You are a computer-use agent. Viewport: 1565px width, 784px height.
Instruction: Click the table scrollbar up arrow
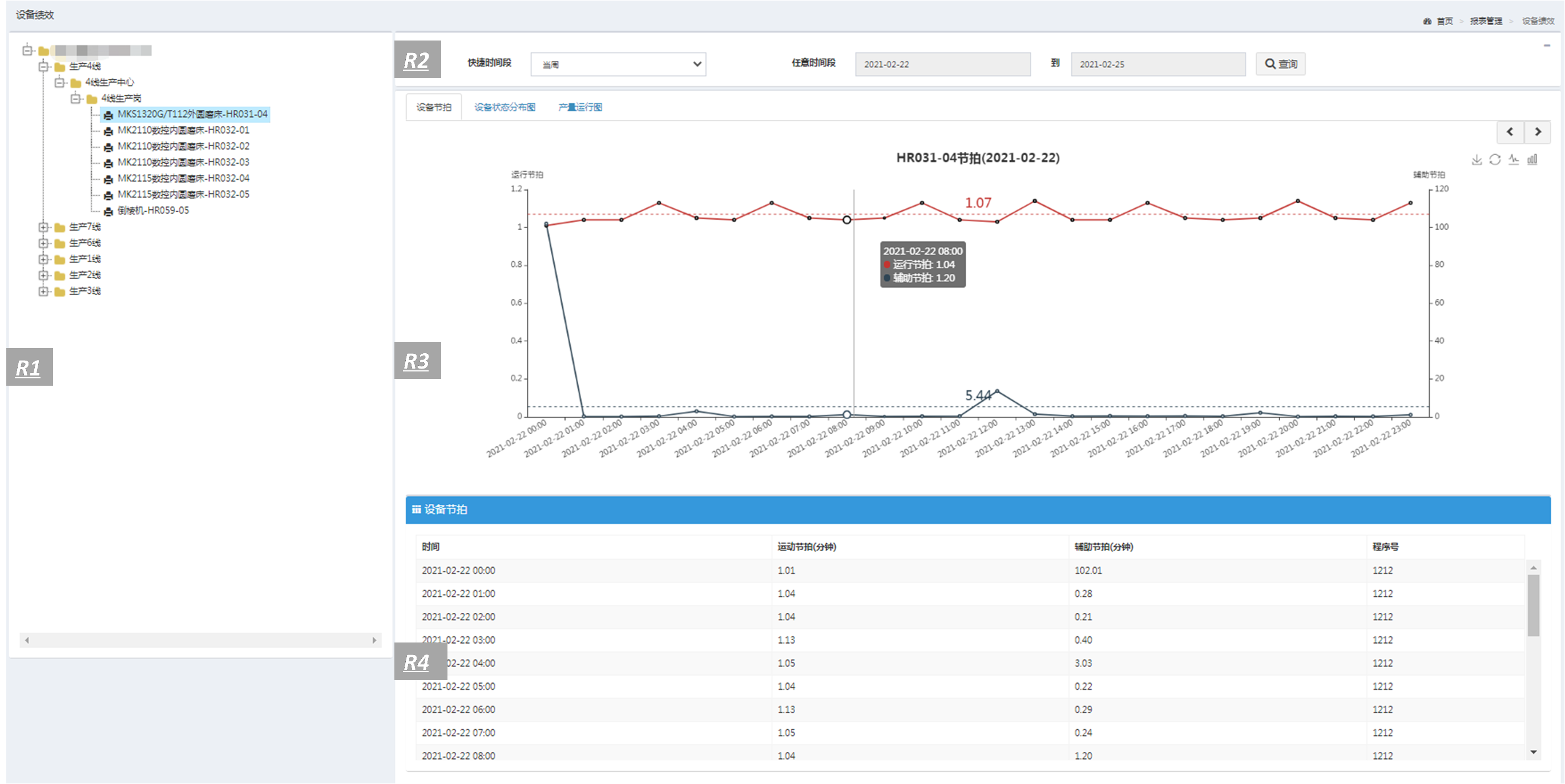click(1534, 568)
